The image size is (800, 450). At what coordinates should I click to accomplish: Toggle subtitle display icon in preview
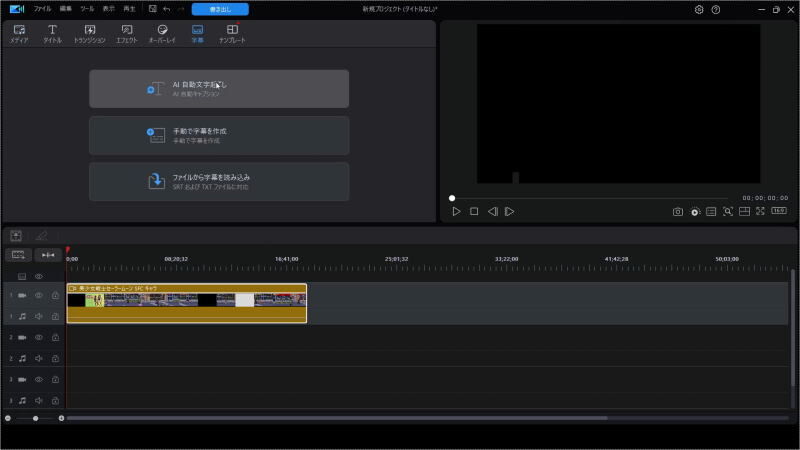711,211
